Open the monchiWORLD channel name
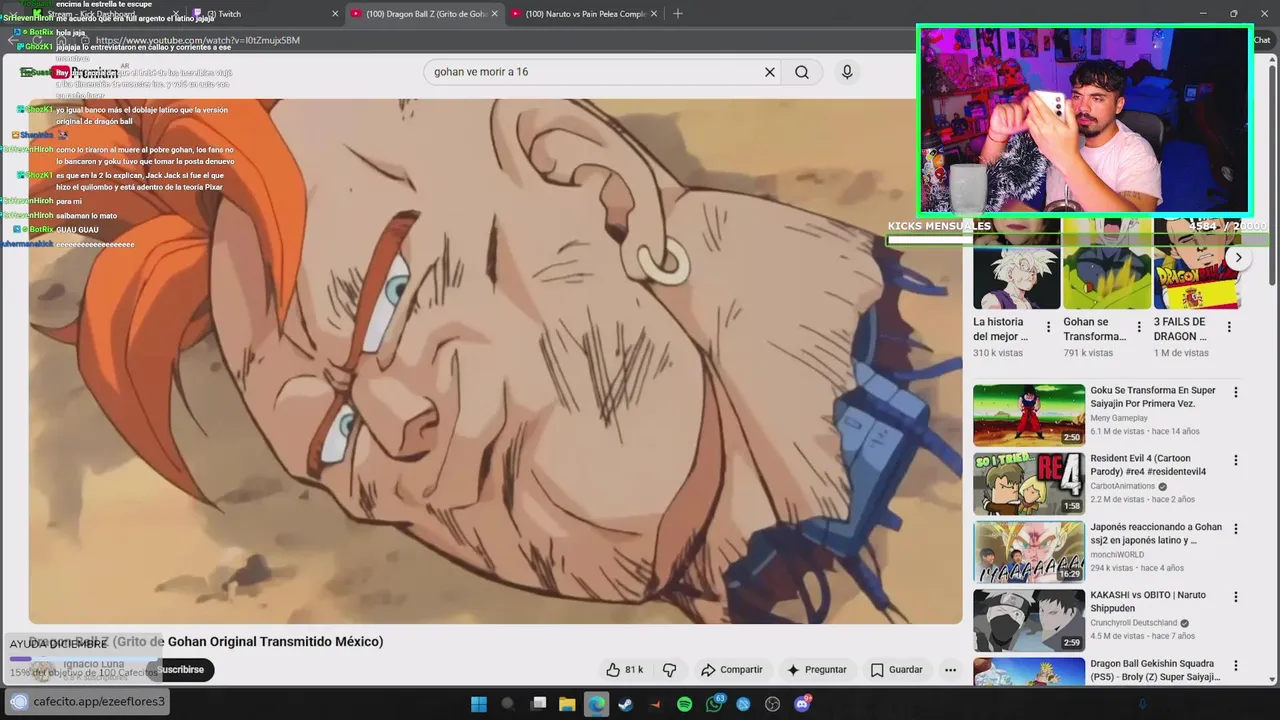The width and height of the screenshot is (1280, 720). coord(1117,555)
